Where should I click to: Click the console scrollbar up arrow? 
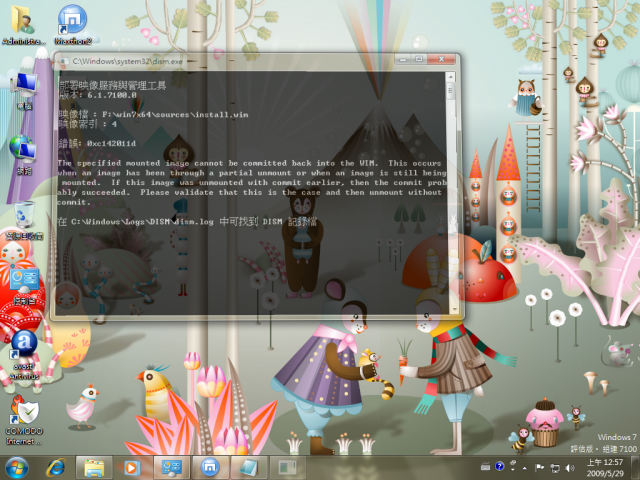coord(451,77)
